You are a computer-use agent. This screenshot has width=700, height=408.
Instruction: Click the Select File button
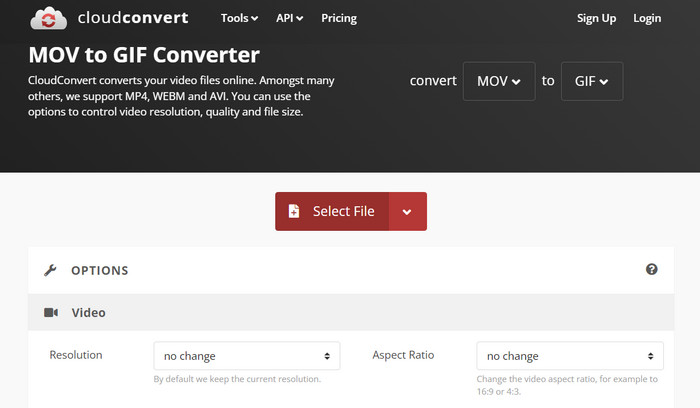[332, 211]
